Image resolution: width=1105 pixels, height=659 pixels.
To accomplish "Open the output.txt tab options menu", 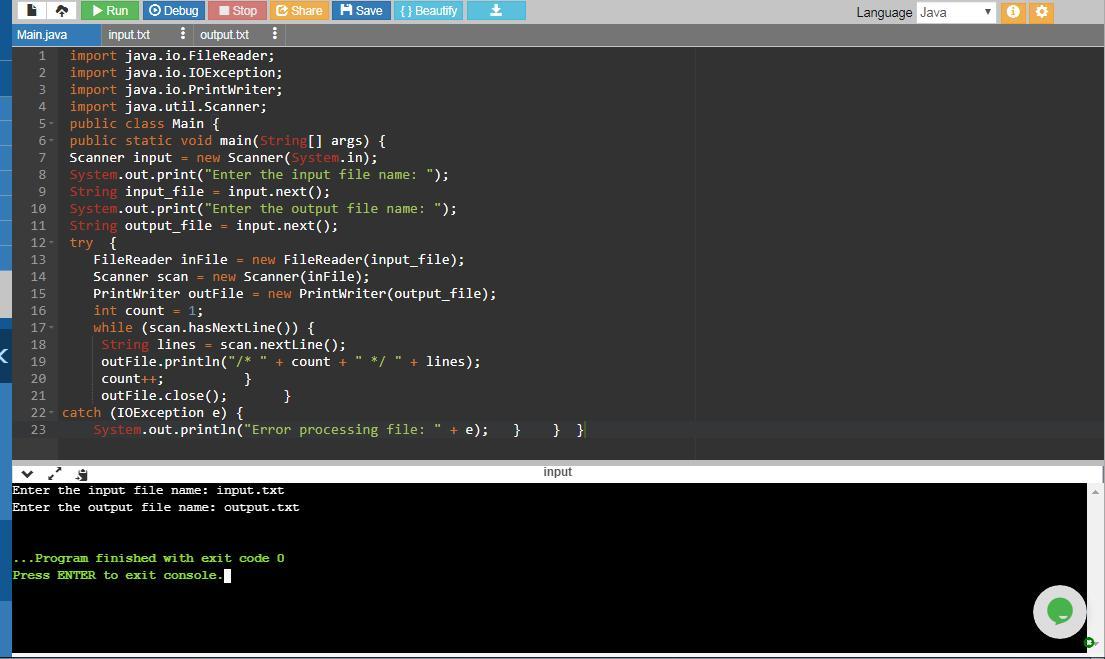I will pos(274,34).
